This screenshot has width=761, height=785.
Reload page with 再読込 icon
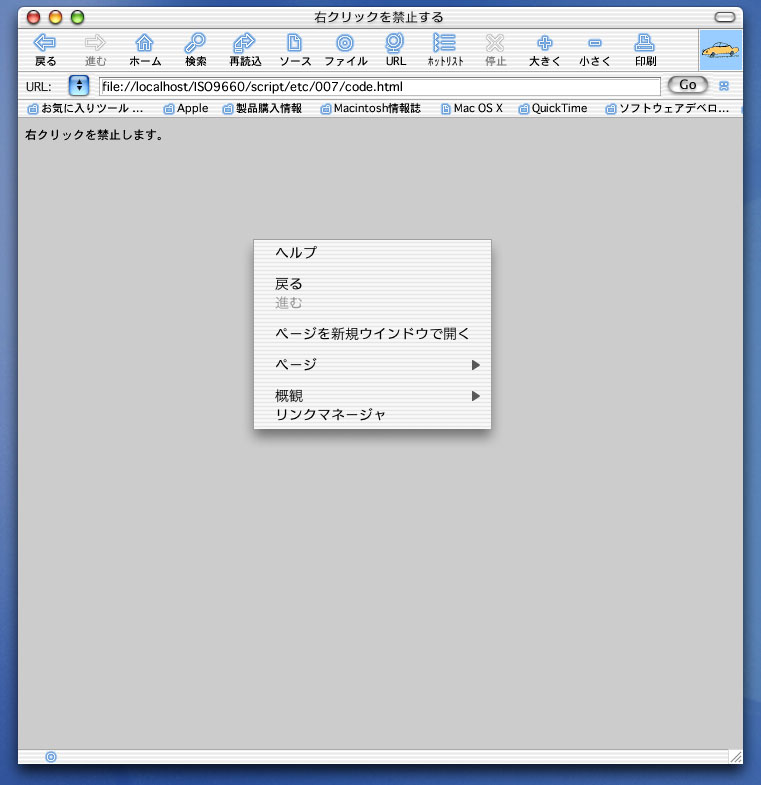pyautogui.click(x=245, y=44)
